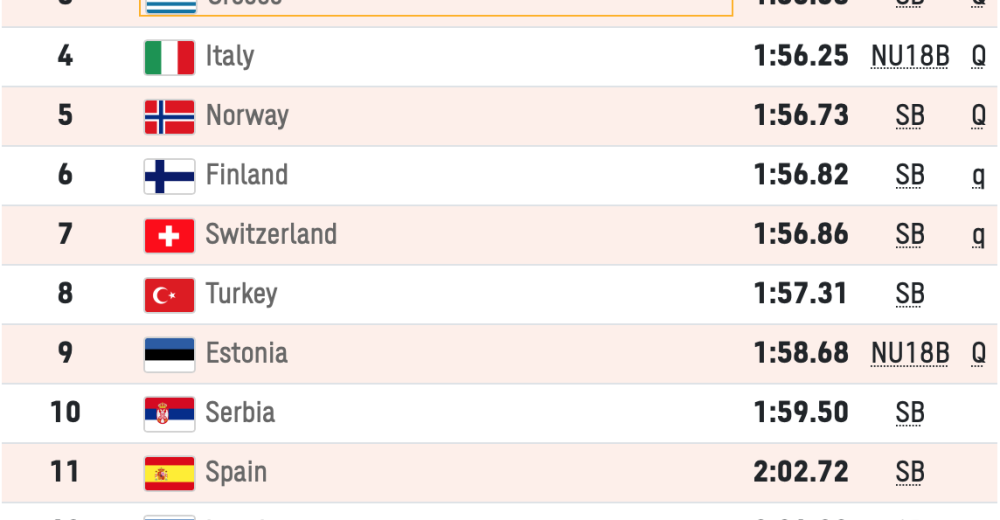Click Spain's time 2:02.72
Image resolution: width=1000 pixels, height=520 pixels.
[800, 472]
